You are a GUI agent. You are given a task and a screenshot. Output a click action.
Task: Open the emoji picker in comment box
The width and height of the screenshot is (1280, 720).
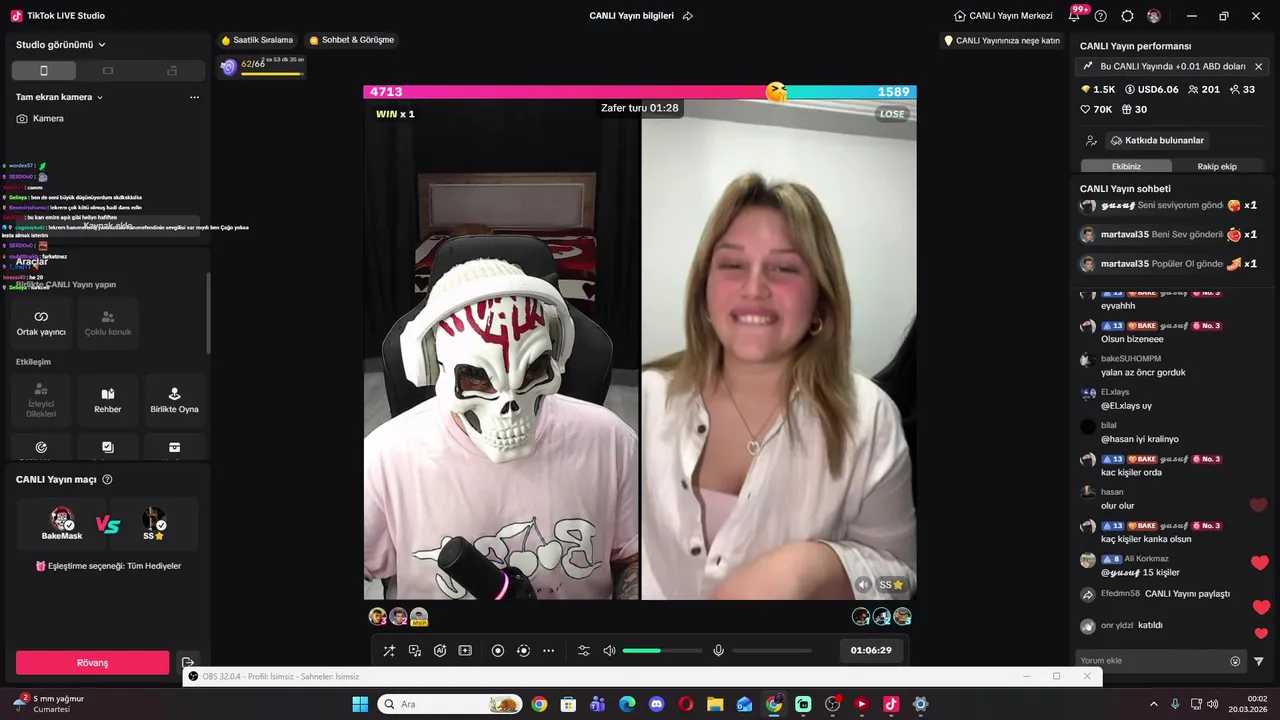pos(1235,661)
